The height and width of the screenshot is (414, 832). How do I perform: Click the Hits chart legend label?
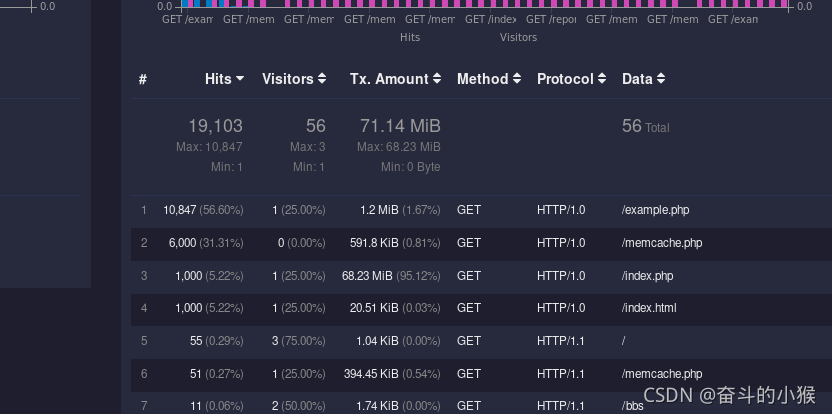coord(410,37)
